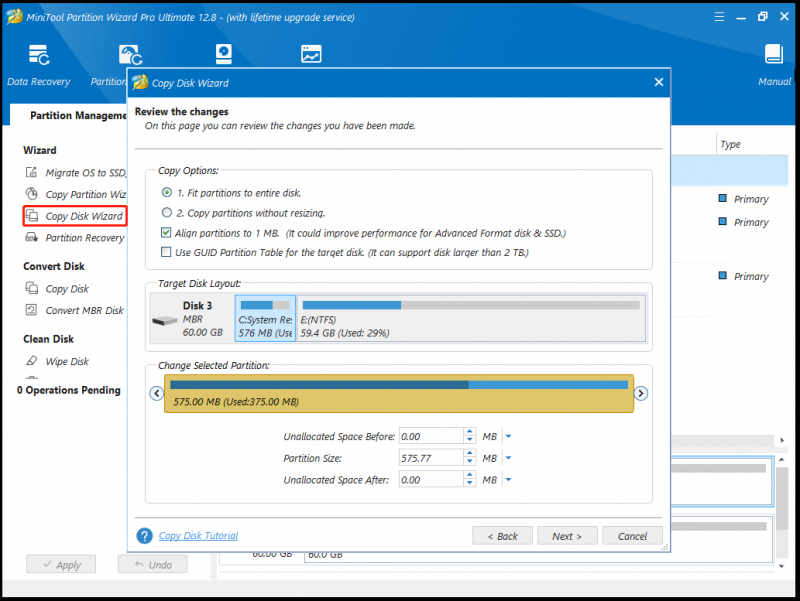This screenshot has width=800, height=601.
Task: Click the Partition Management tab
Action: point(78,115)
